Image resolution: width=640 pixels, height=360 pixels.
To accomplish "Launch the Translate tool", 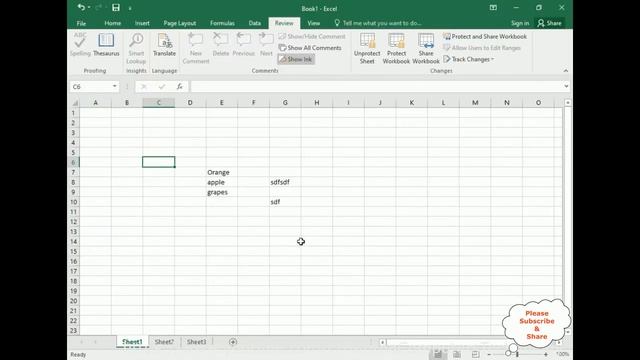I will pos(164,44).
